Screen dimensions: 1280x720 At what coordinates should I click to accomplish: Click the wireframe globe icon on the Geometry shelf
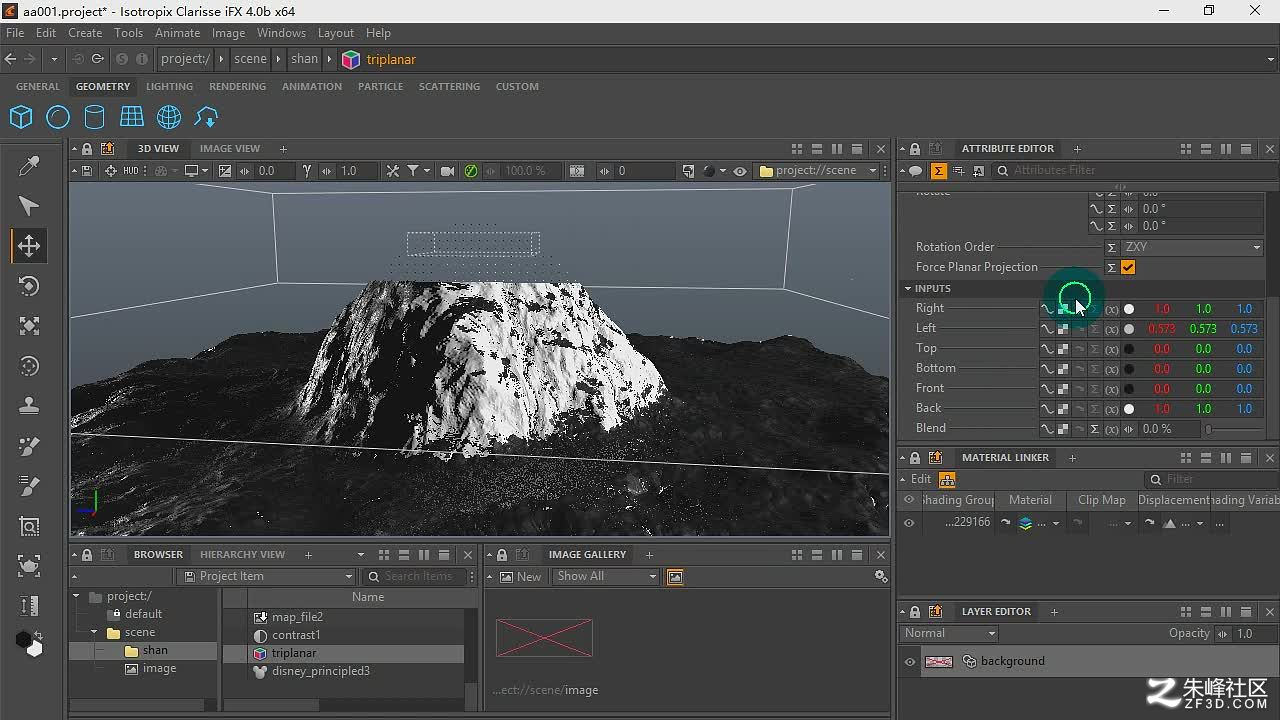click(169, 117)
